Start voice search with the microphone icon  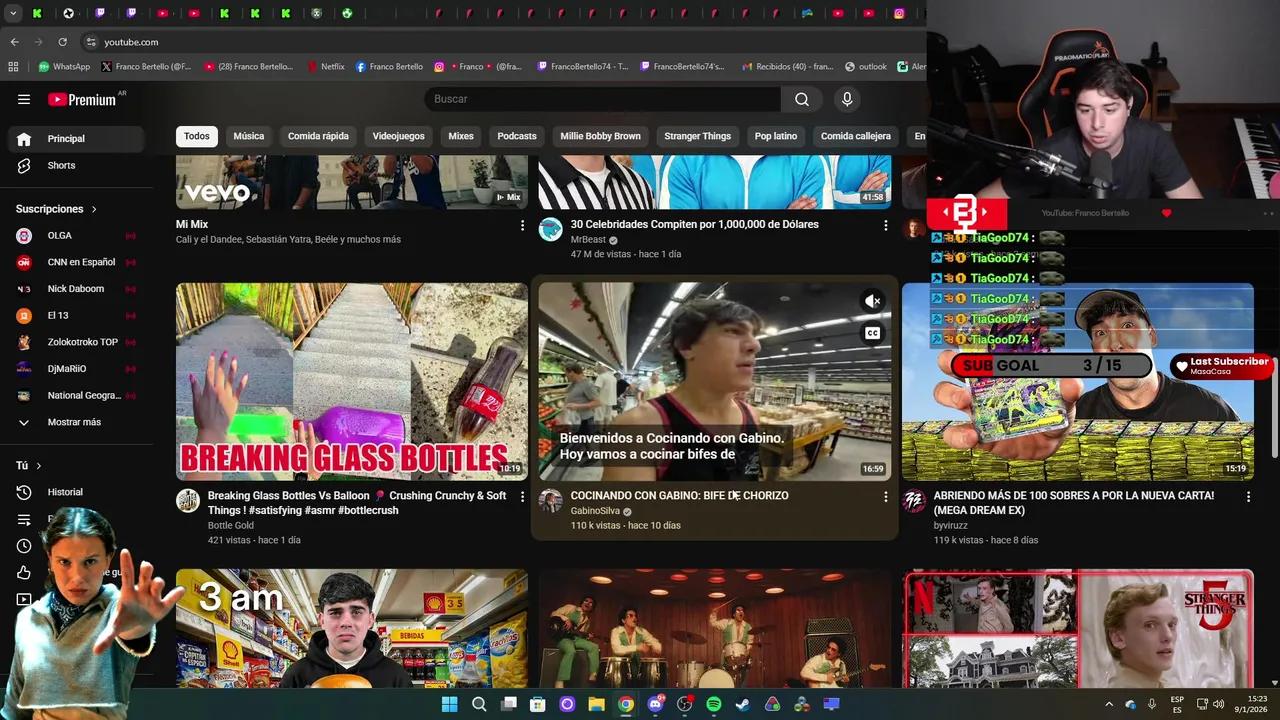point(846,98)
